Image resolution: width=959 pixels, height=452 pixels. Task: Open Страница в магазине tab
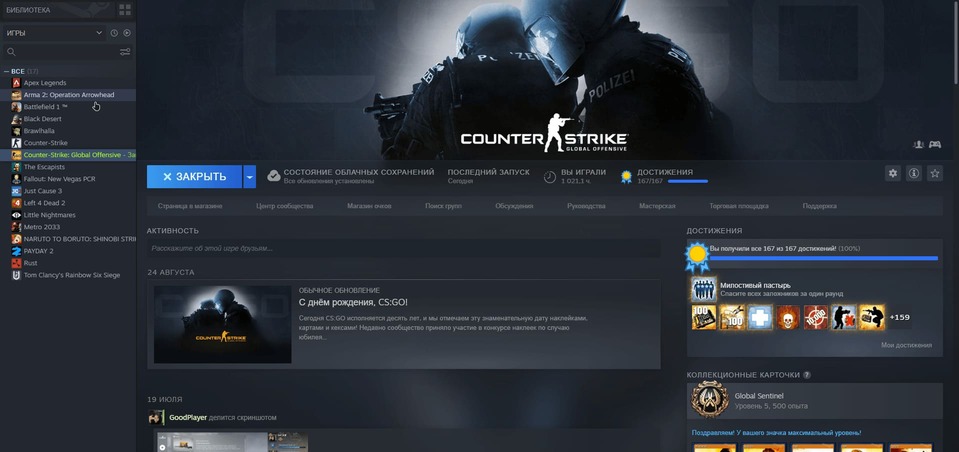[x=190, y=206]
